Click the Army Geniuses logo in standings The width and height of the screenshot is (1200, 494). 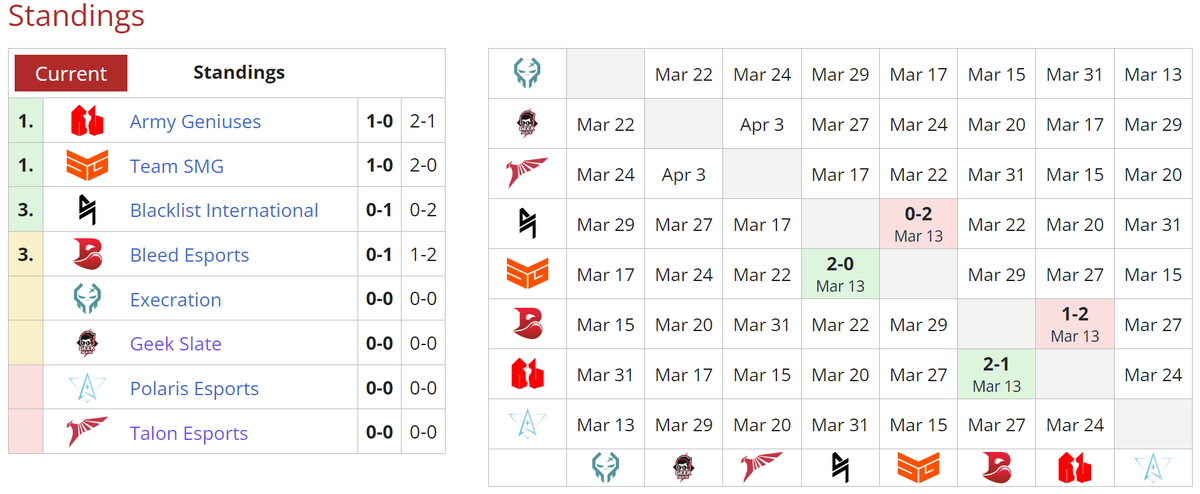pyautogui.click(x=87, y=121)
